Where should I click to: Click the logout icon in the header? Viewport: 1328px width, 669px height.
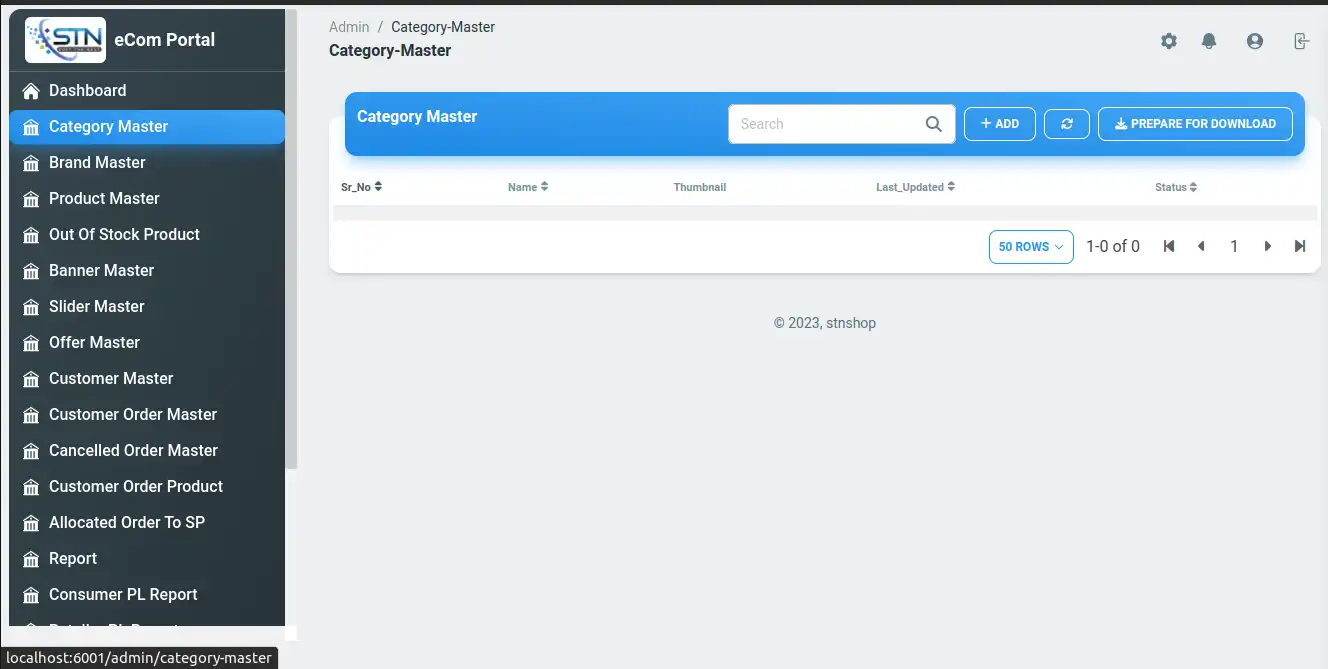1300,41
